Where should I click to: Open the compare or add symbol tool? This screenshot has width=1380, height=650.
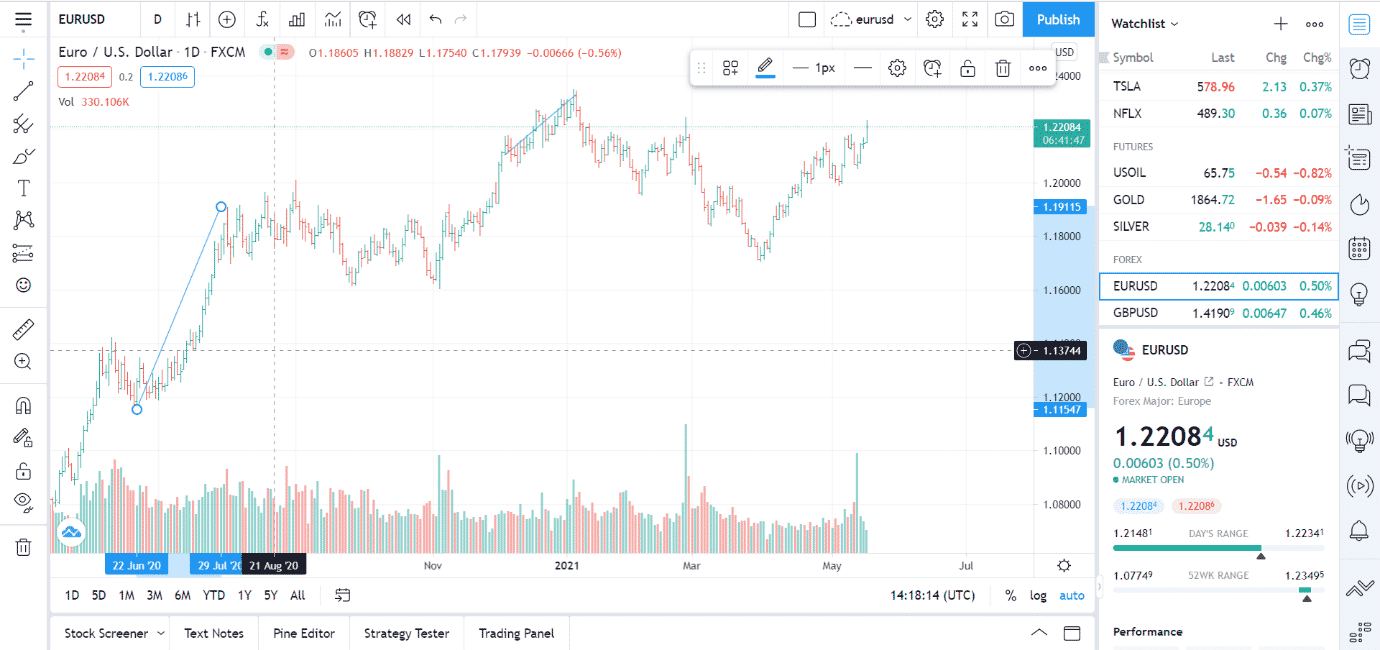click(x=228, y=19)
